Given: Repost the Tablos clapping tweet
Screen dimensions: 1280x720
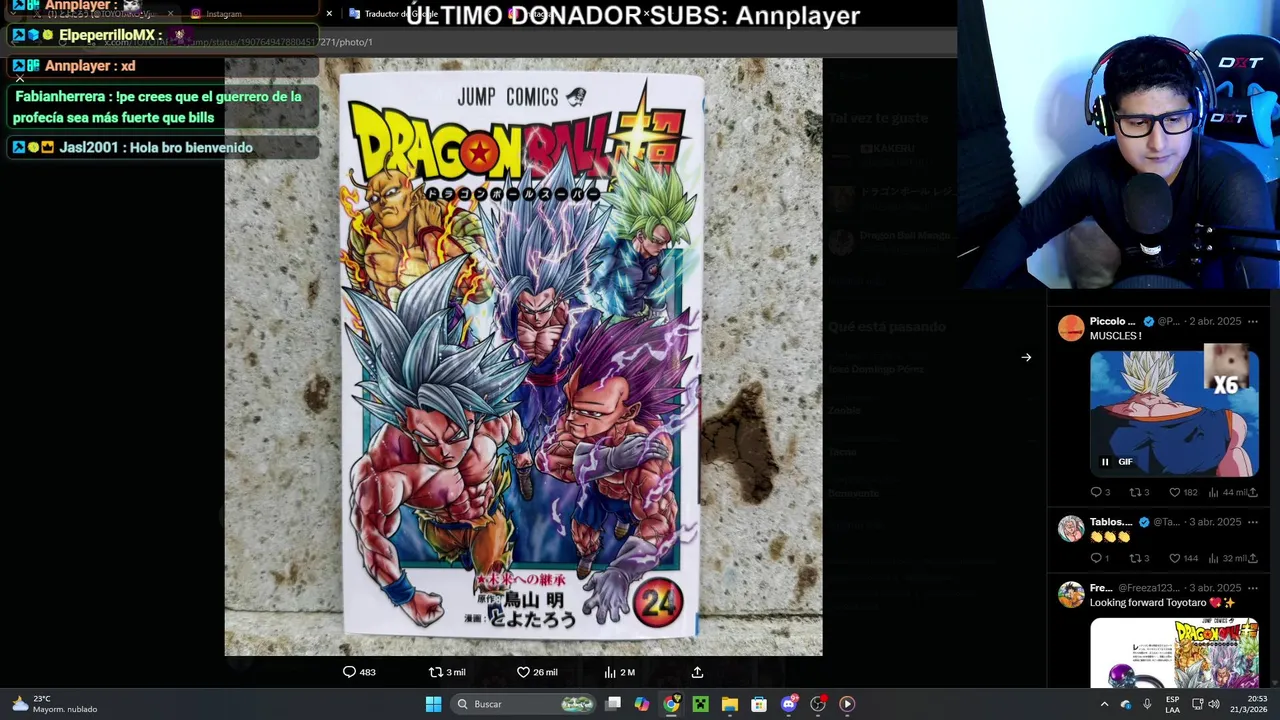Looking at the screenshot, I should coord(1139,558).
